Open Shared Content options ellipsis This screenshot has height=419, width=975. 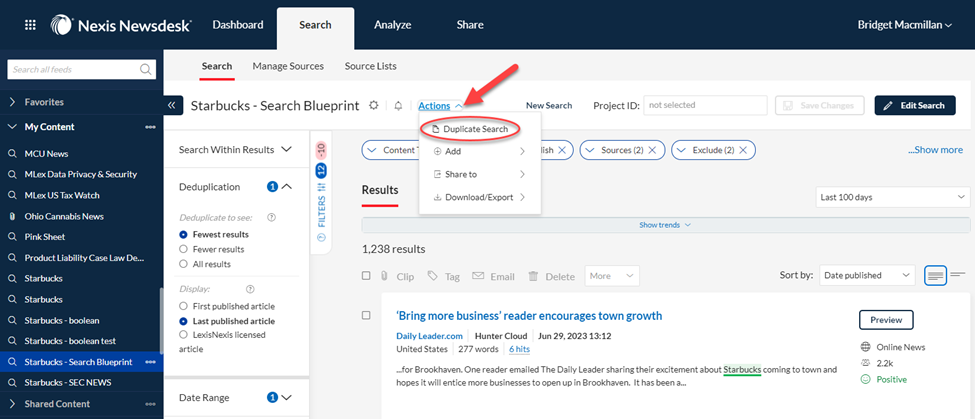pos(150,404)
